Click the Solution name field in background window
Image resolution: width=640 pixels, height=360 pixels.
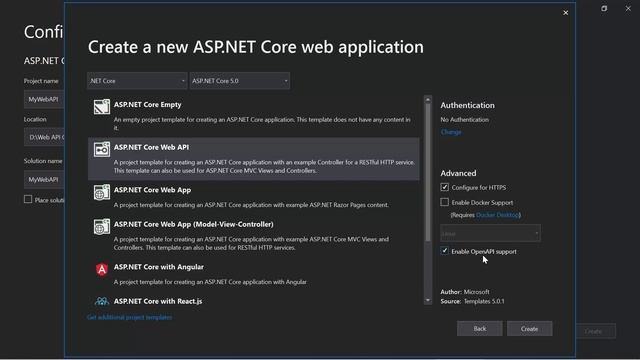tap(44, 180)
